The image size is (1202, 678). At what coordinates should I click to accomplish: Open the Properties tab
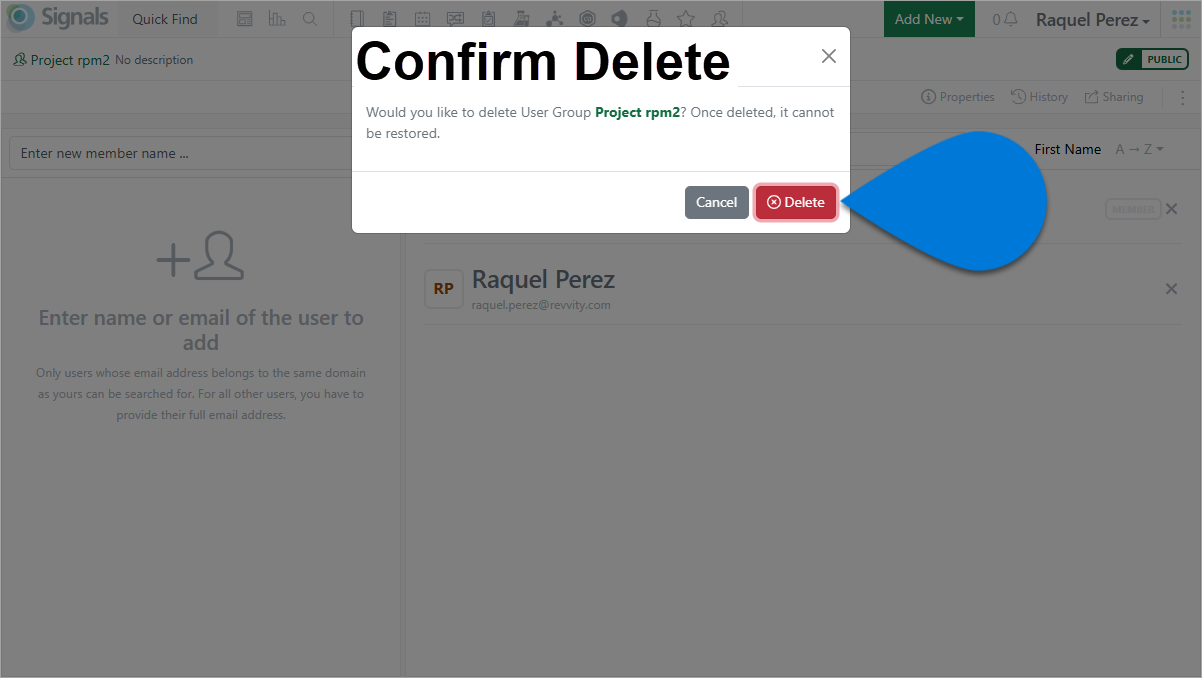[x=958, y=97]
